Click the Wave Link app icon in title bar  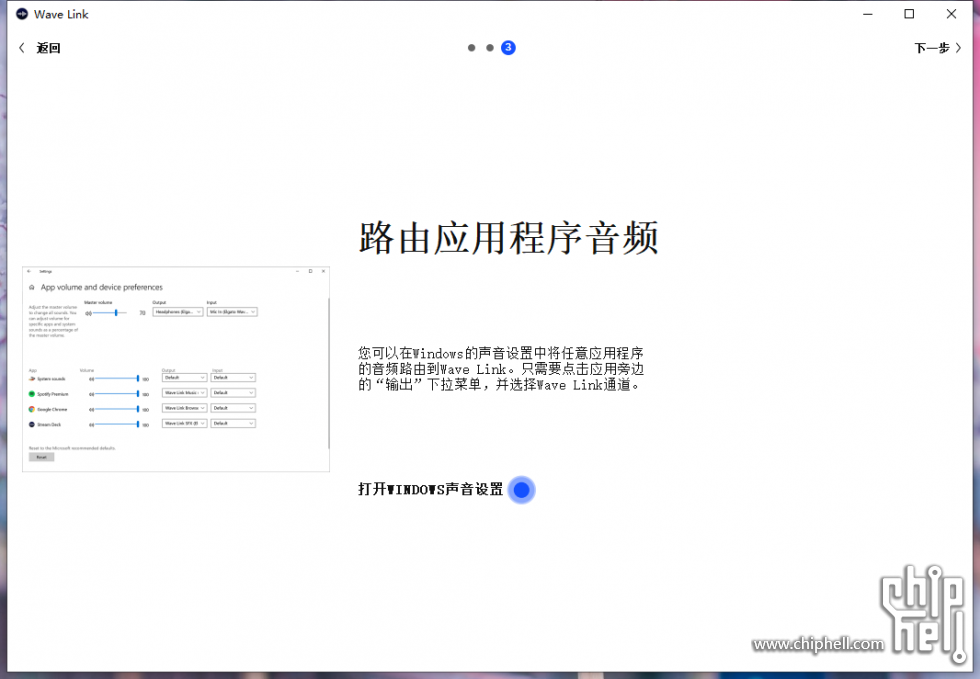click(22, 14)
